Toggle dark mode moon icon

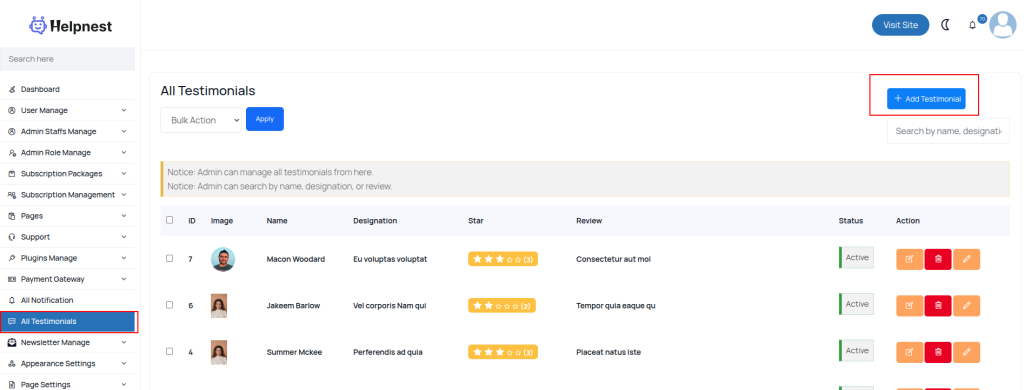coord(945,25)
